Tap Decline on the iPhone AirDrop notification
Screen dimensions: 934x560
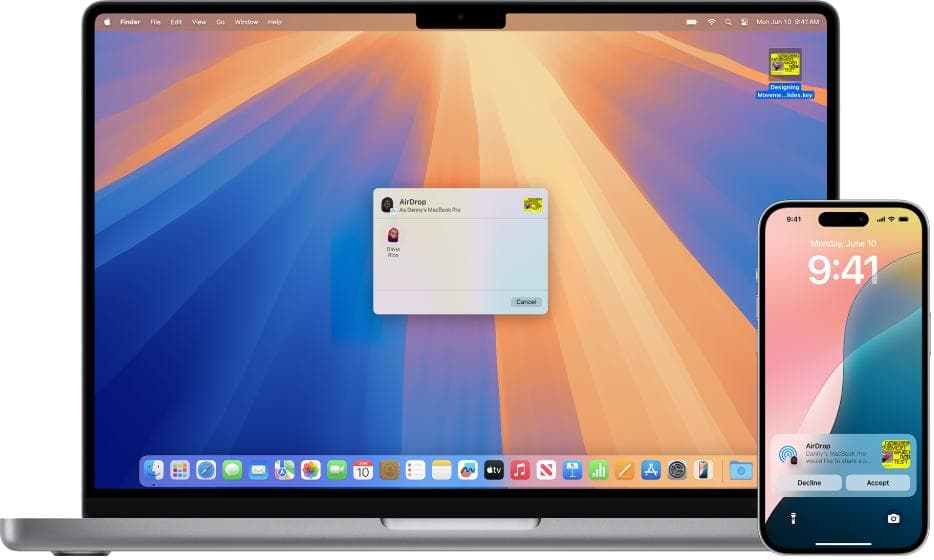pyautogui.click(x=805, y=482)
